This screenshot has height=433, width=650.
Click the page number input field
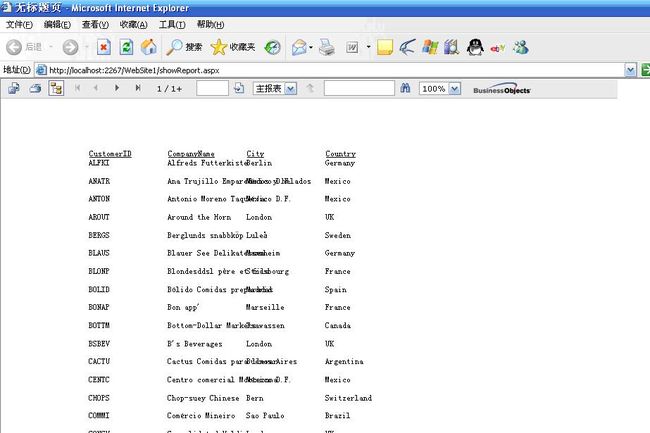[212, 88]
